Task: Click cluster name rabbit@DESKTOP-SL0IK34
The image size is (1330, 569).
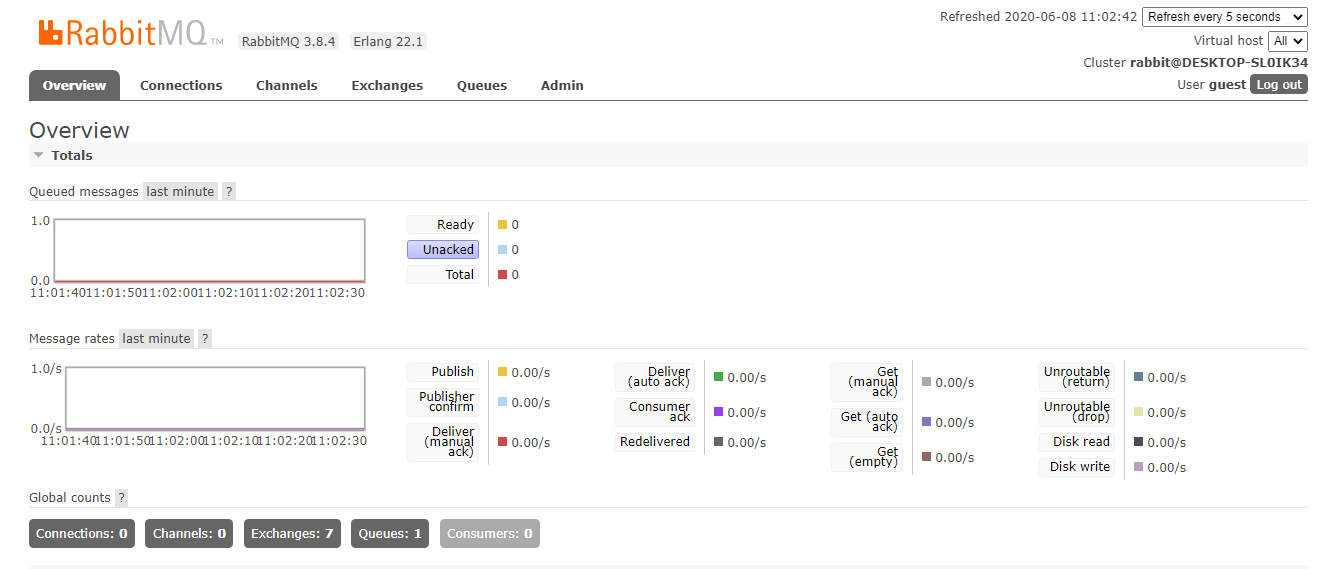Action: (x=1219, y=62)
